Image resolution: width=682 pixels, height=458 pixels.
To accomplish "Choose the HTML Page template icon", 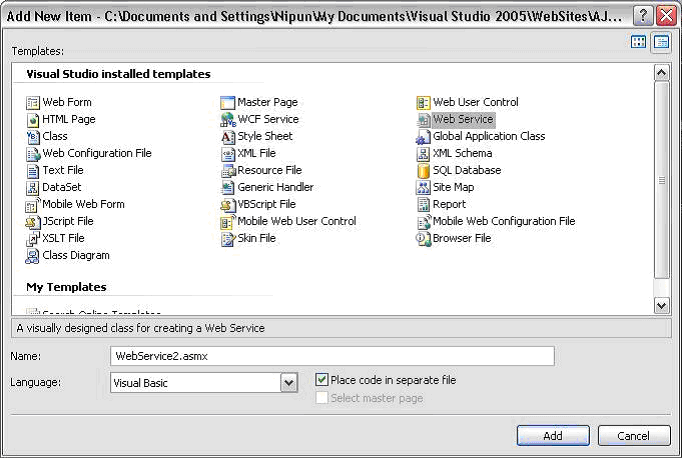I will (33, 120).
